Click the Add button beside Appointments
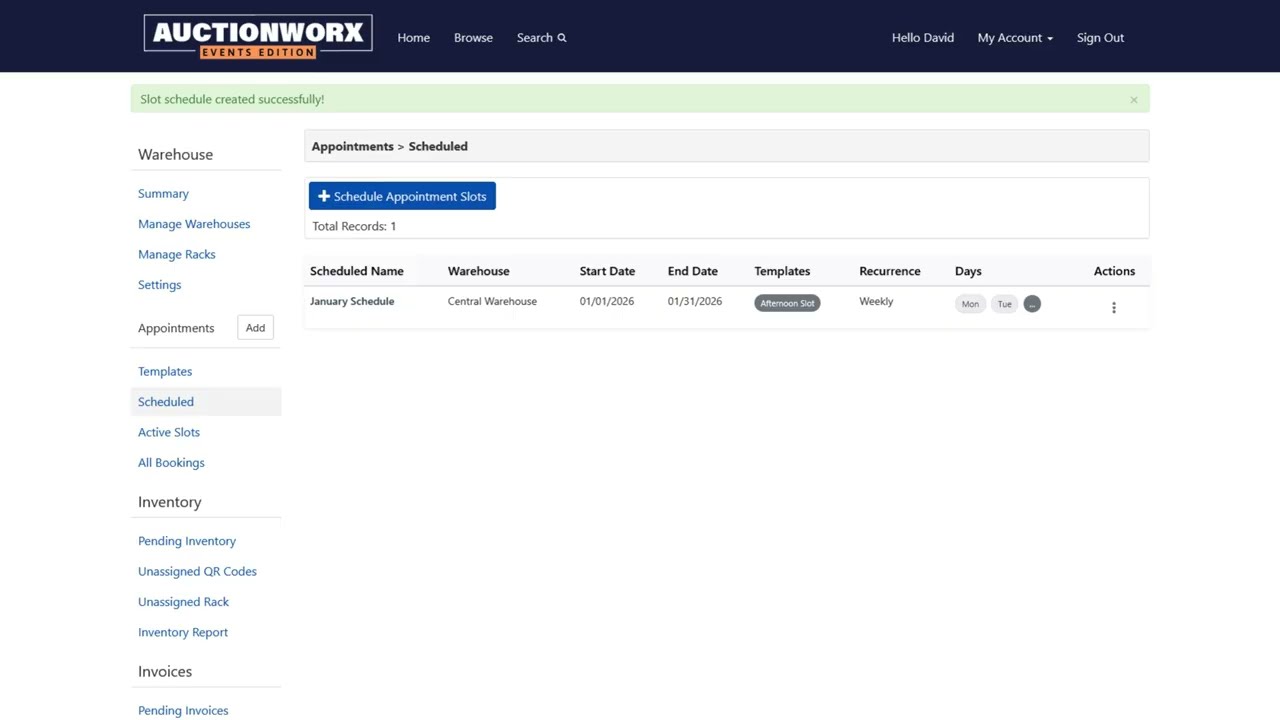This screenshot has height=720, width=1280. [255, 328]
